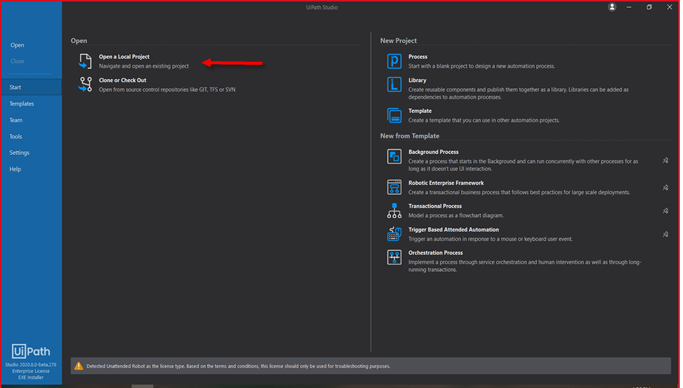Restore down the UiPath Studio window
Image resolution: width=683 pixels, height=388 pixels.
coord(649,7)
